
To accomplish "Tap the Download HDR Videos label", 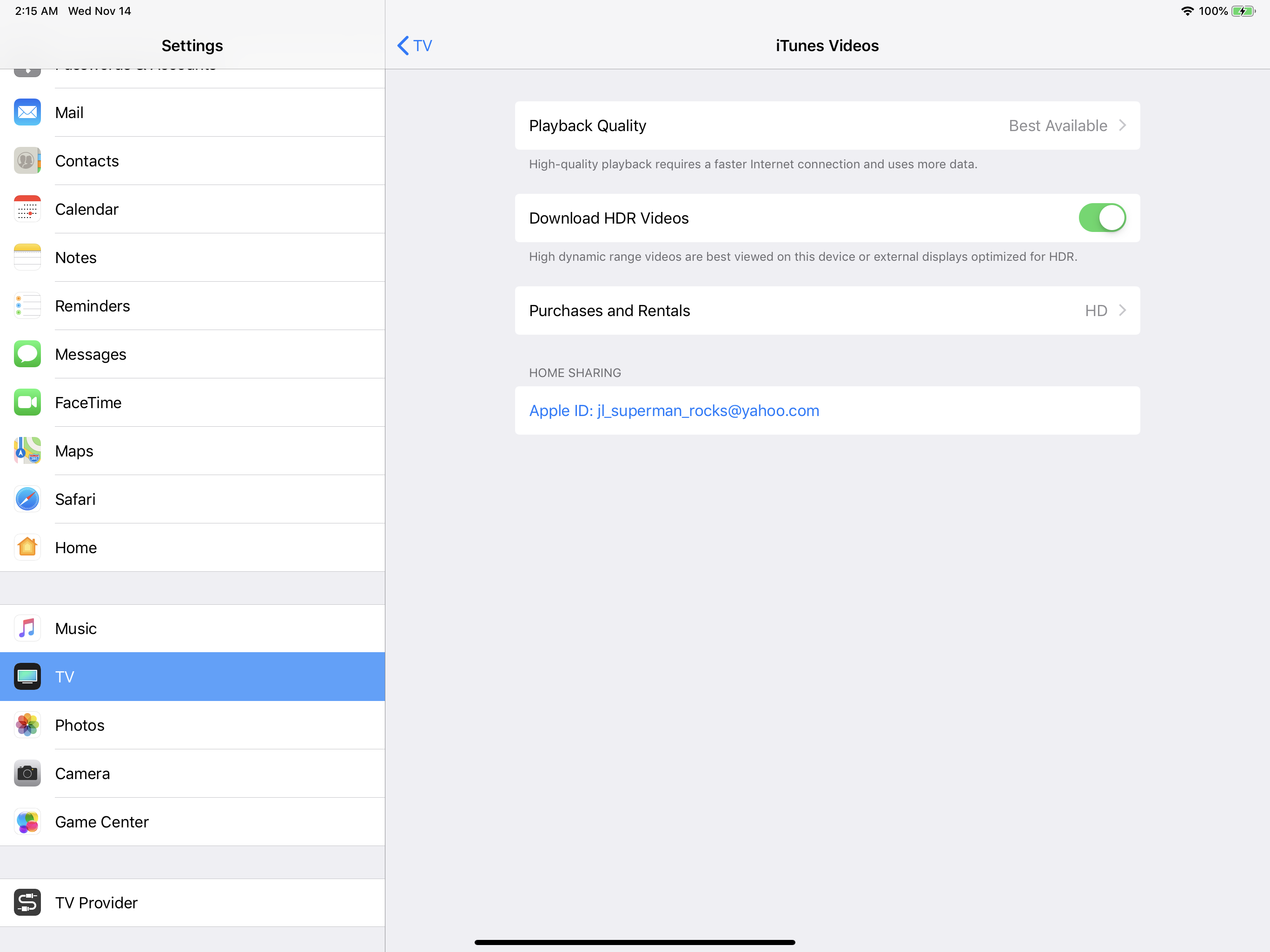I will [609, 218].
